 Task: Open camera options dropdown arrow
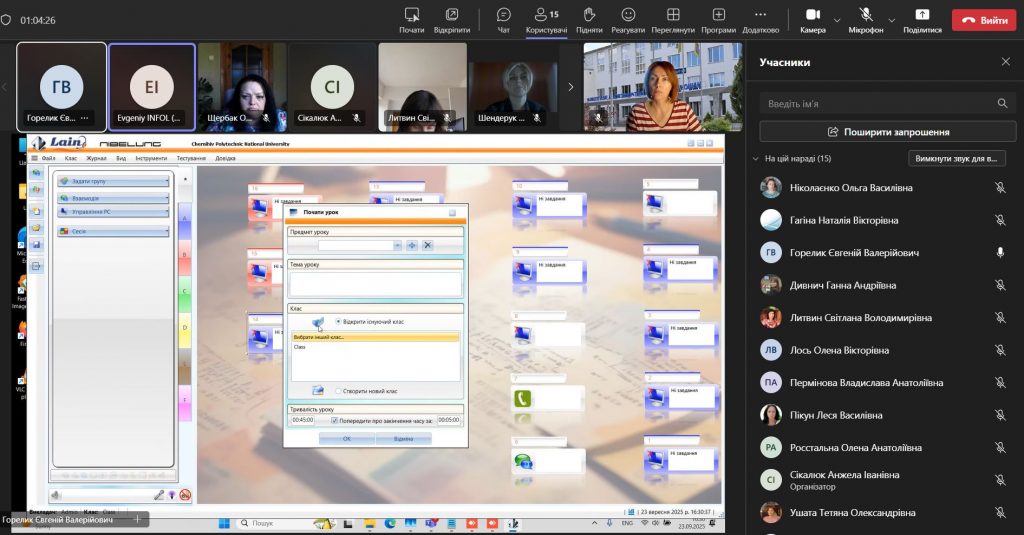pos(837,20)
